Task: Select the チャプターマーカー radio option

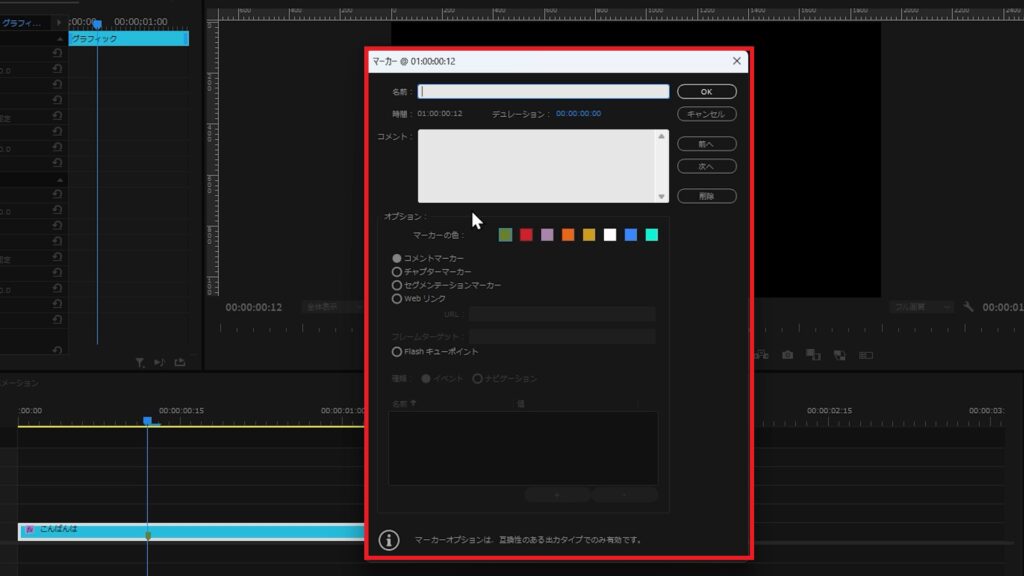Action: pyautogui.click(x=396, y=272)
